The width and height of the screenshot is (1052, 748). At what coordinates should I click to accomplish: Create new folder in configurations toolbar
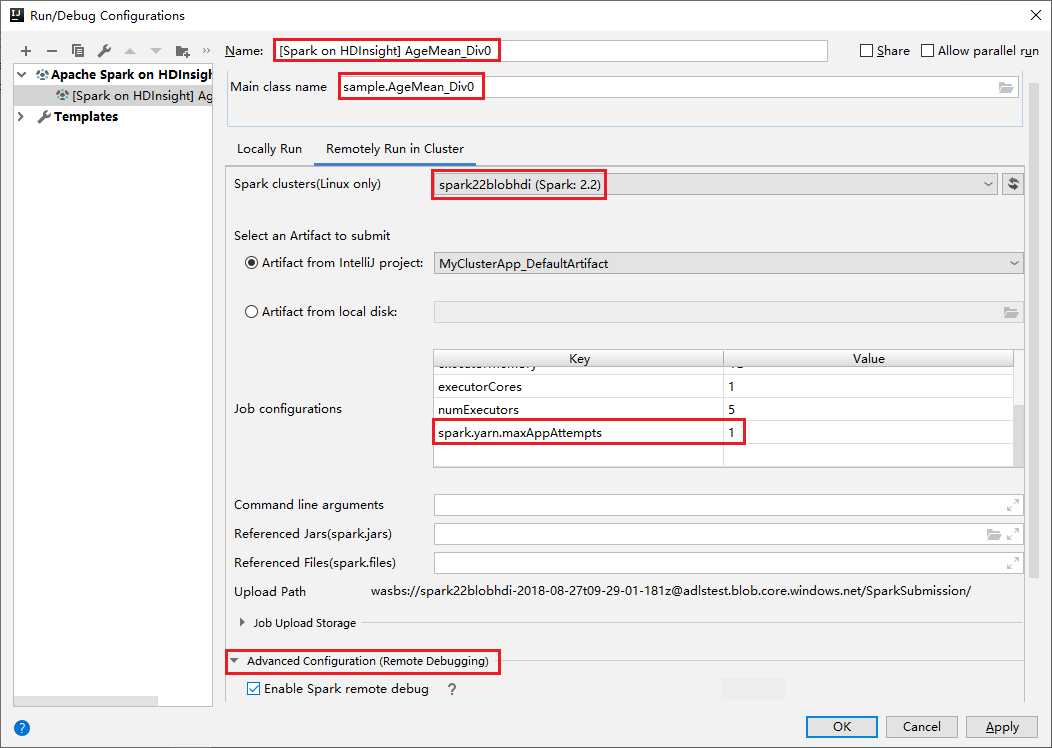coord(182,51)
